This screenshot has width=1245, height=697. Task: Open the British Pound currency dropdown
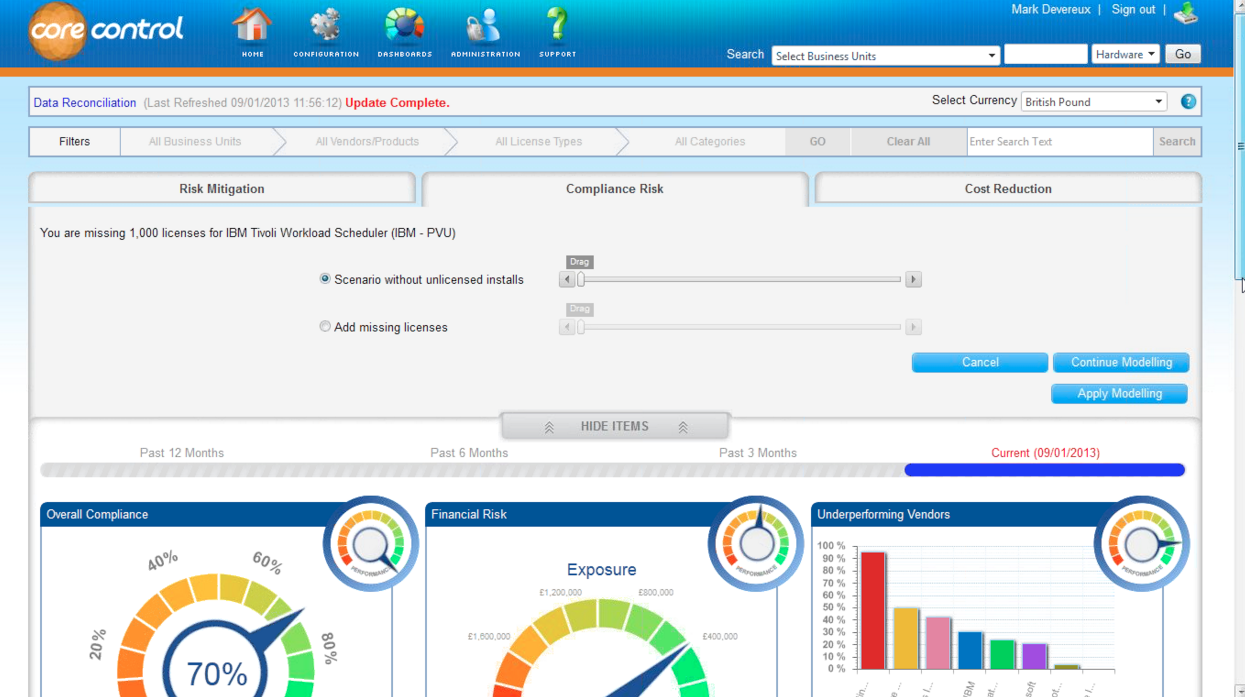coord(1094,102)
